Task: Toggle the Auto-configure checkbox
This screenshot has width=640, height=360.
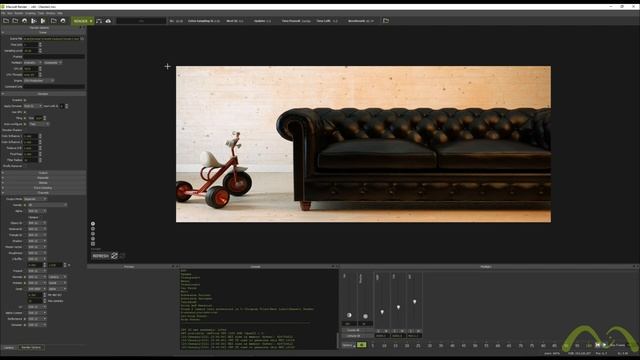Action: coord(25,124)
